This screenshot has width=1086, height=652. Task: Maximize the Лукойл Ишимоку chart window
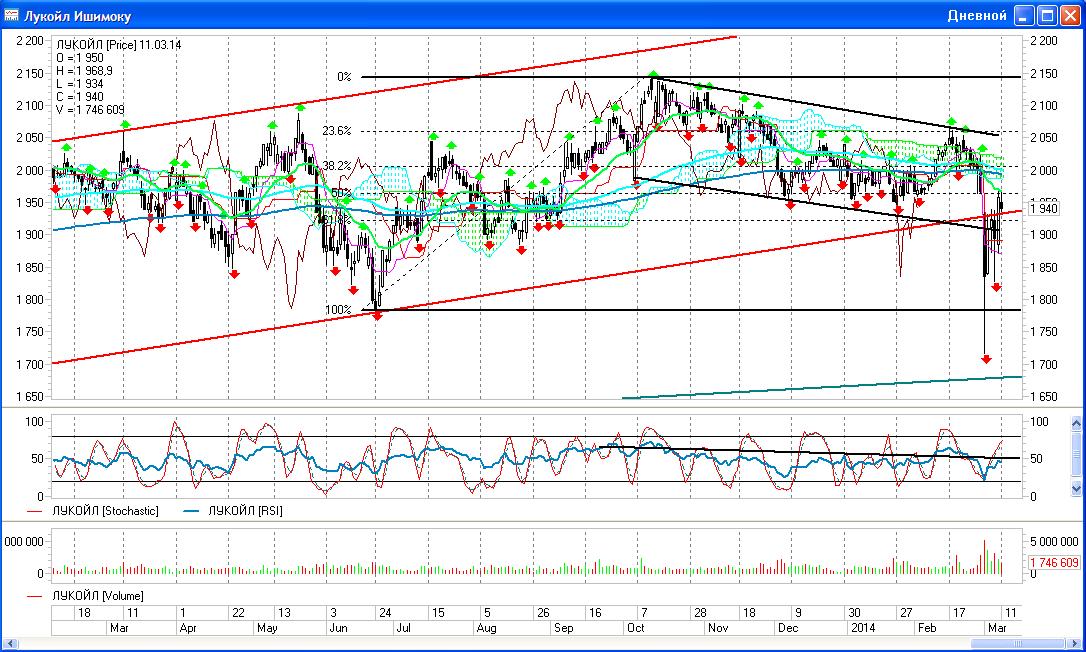point(1047,15)
